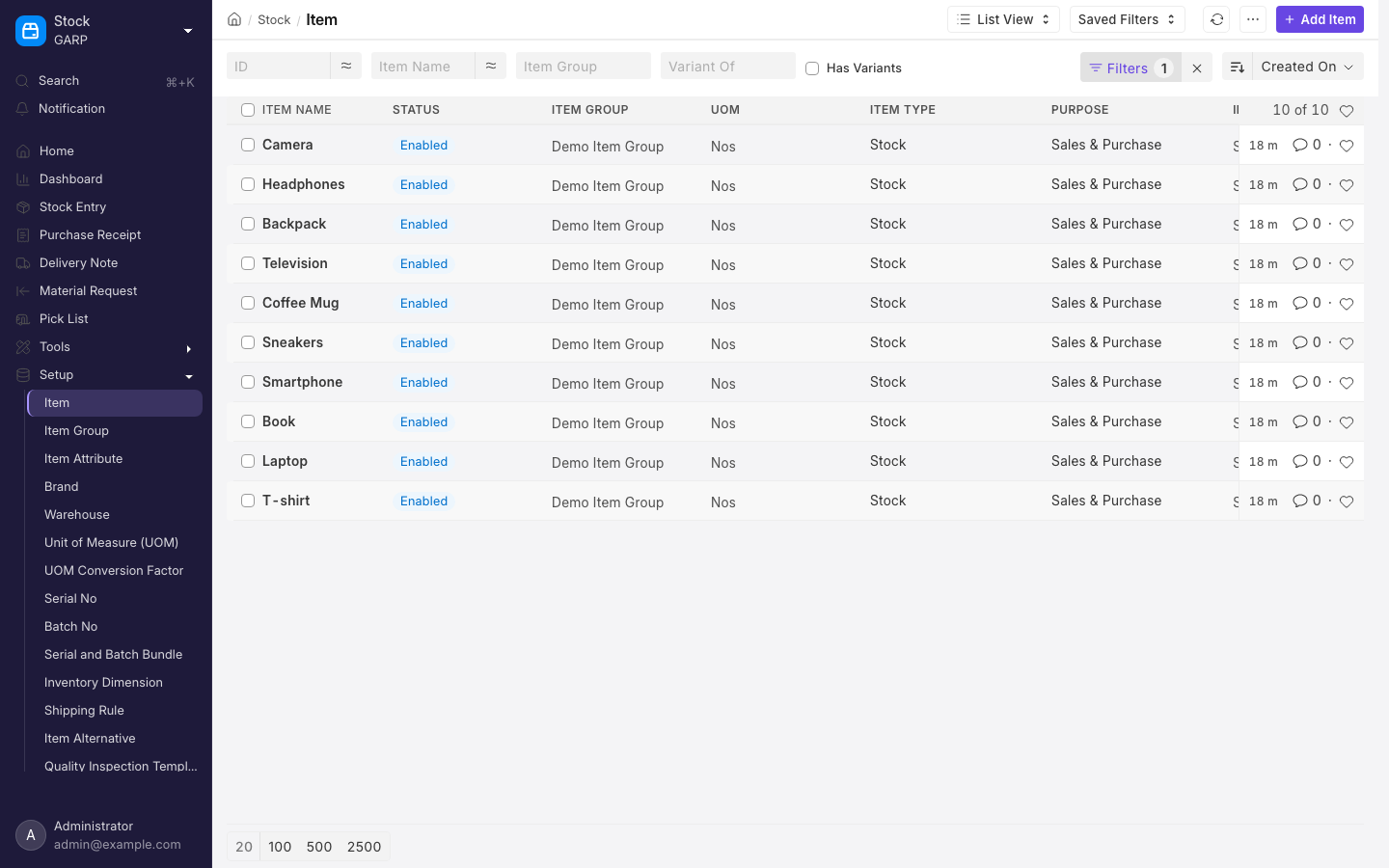Open comments icon on Sneakers row

coord(1300,342)
